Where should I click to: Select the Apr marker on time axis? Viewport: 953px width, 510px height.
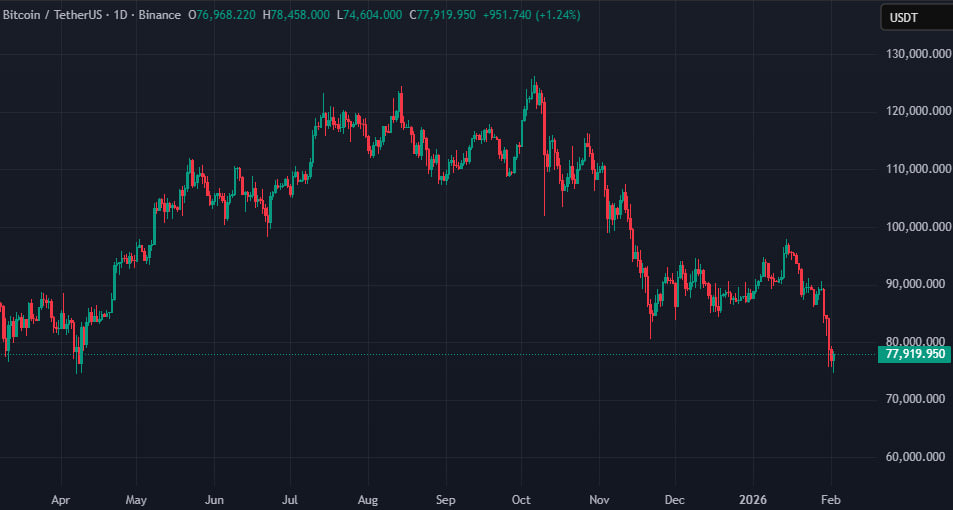(60, 497)
